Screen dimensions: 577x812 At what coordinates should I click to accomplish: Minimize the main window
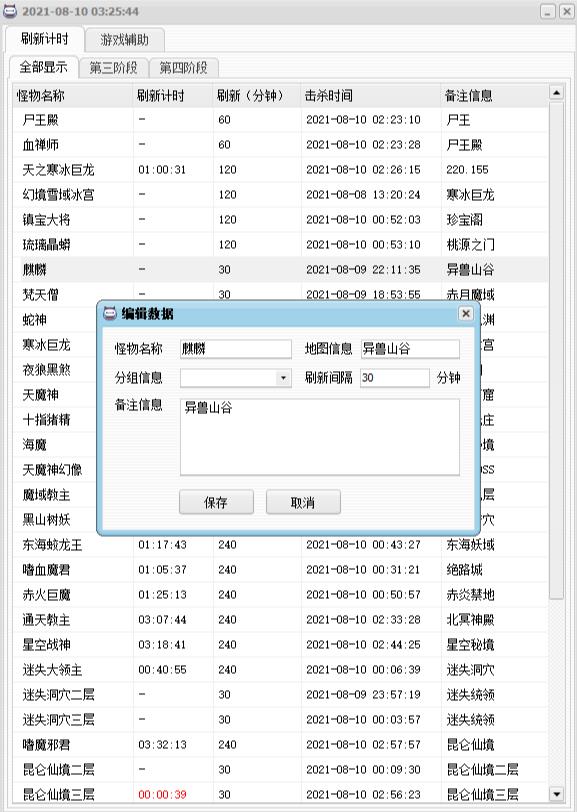click(548, 11)
